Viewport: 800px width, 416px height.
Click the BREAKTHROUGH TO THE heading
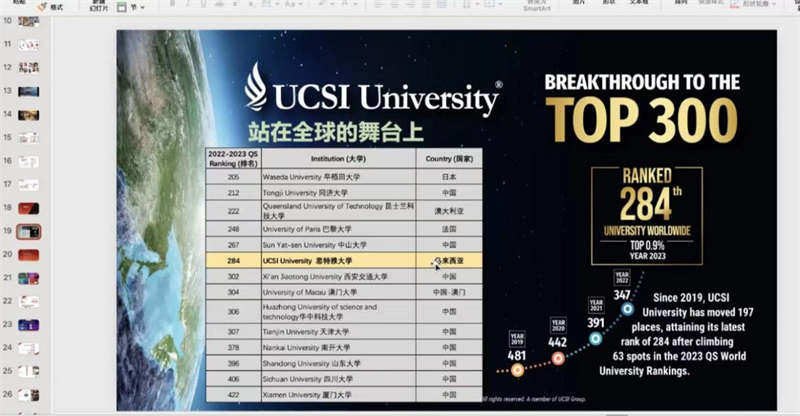tap(642, 82)
